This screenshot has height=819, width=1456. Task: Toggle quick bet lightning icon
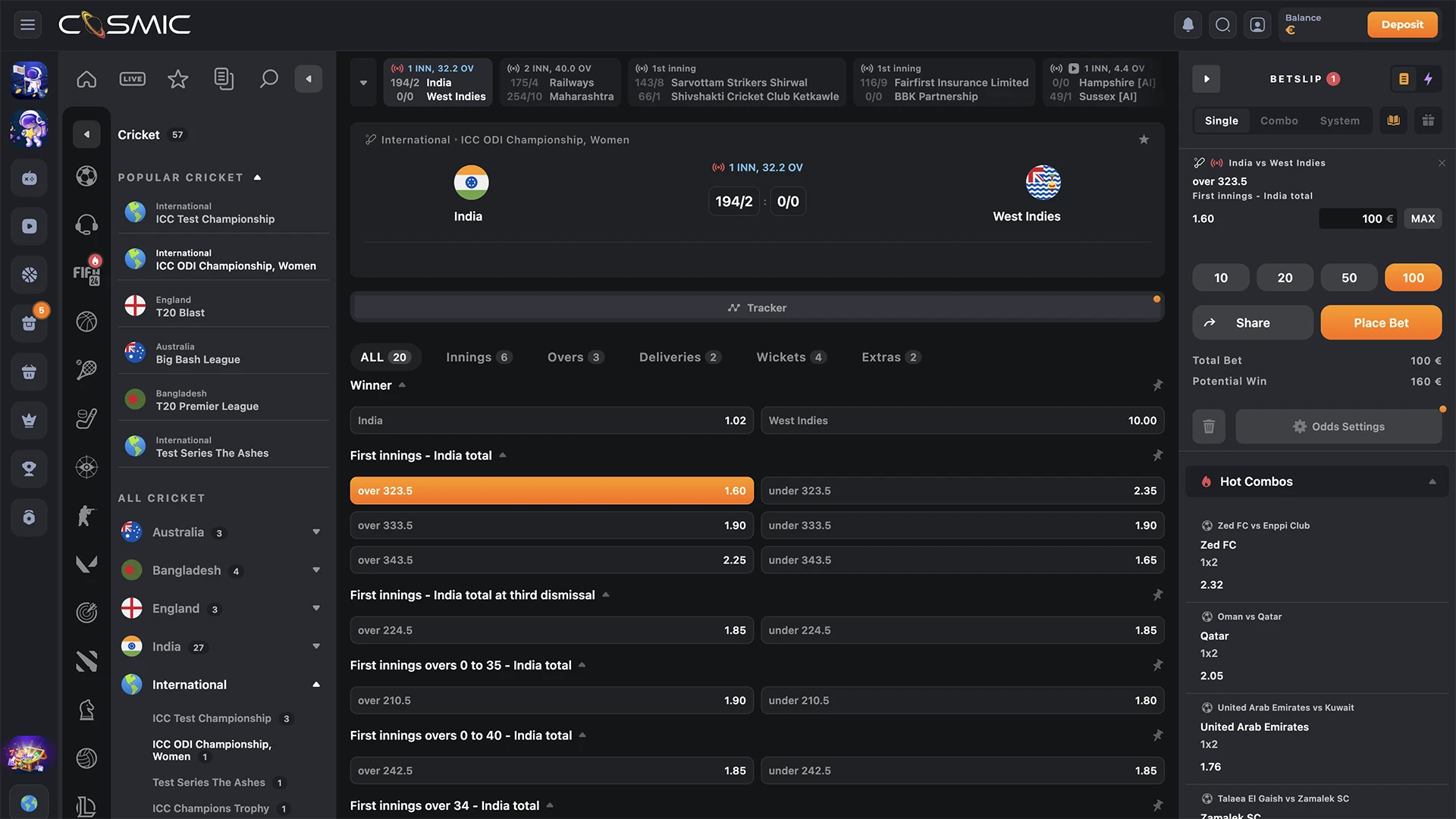tap(1429, 79)
